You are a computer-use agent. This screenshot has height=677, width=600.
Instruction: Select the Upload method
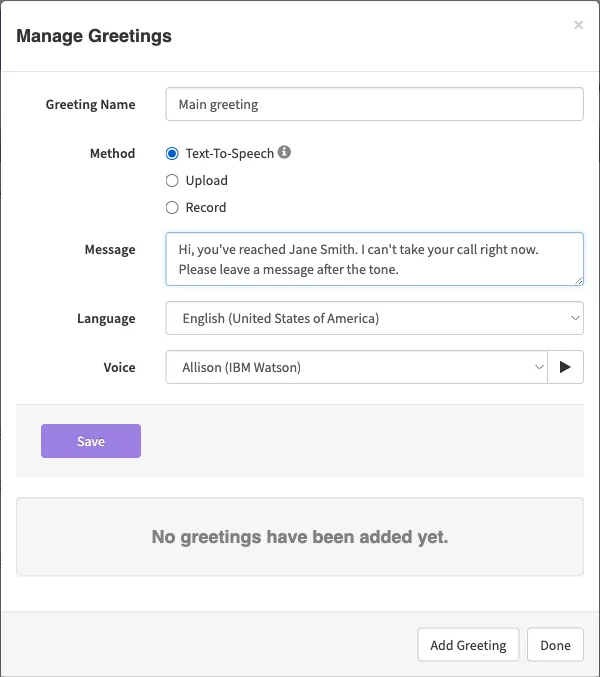tap(172, 180)
